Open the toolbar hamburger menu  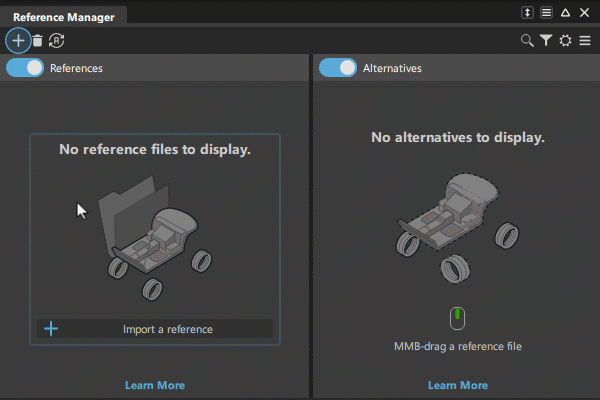pos(584,41)
